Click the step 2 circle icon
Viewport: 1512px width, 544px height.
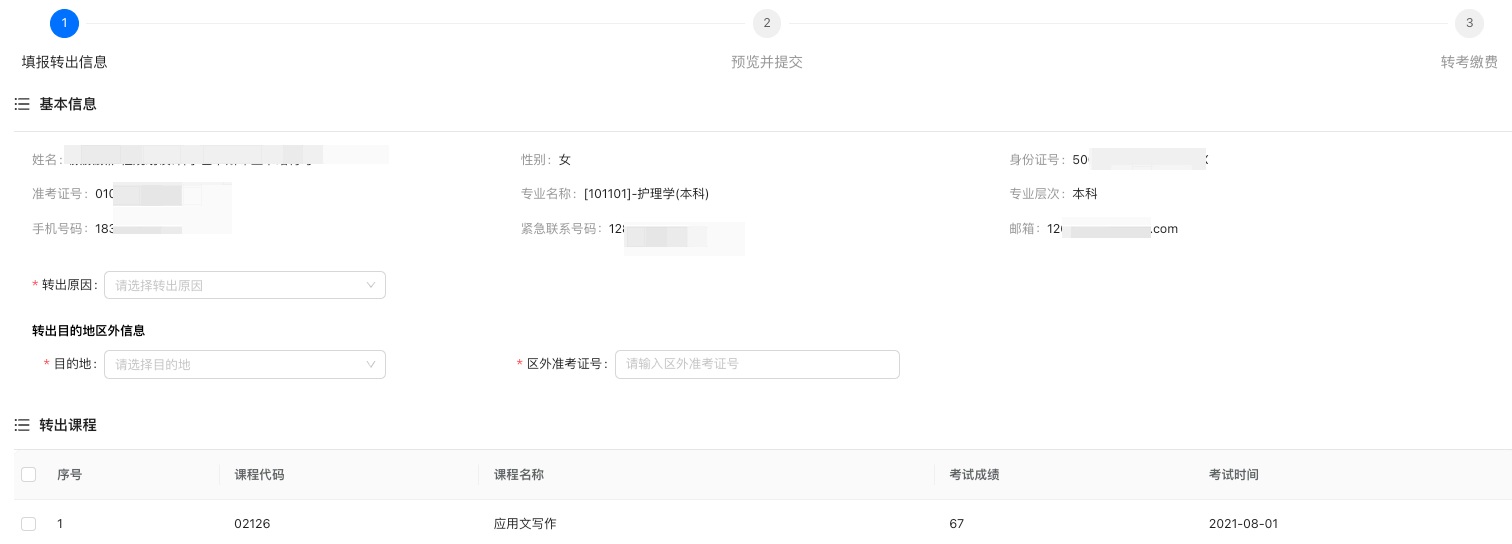point(767,23)
